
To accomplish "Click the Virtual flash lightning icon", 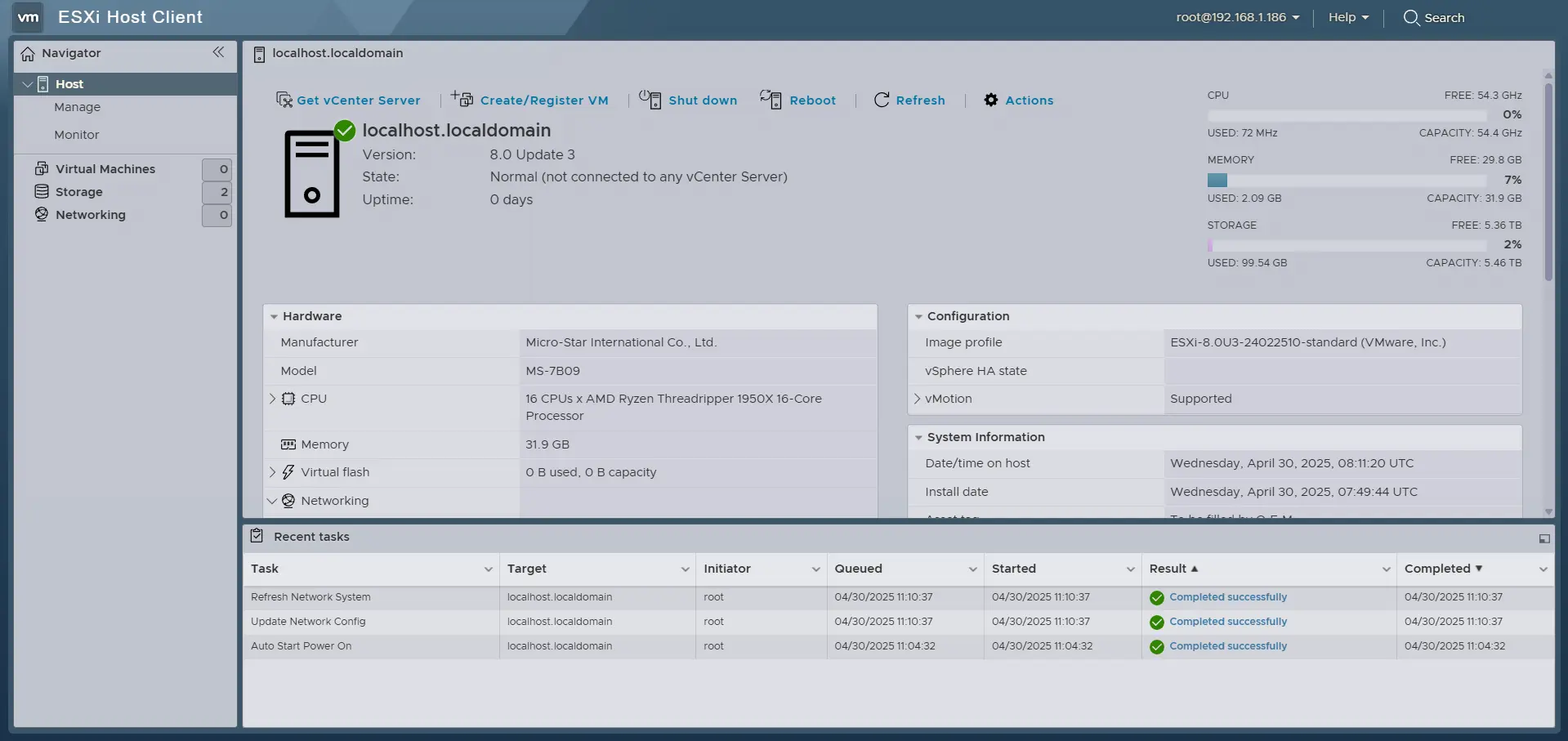I will [x=288, y=472].
